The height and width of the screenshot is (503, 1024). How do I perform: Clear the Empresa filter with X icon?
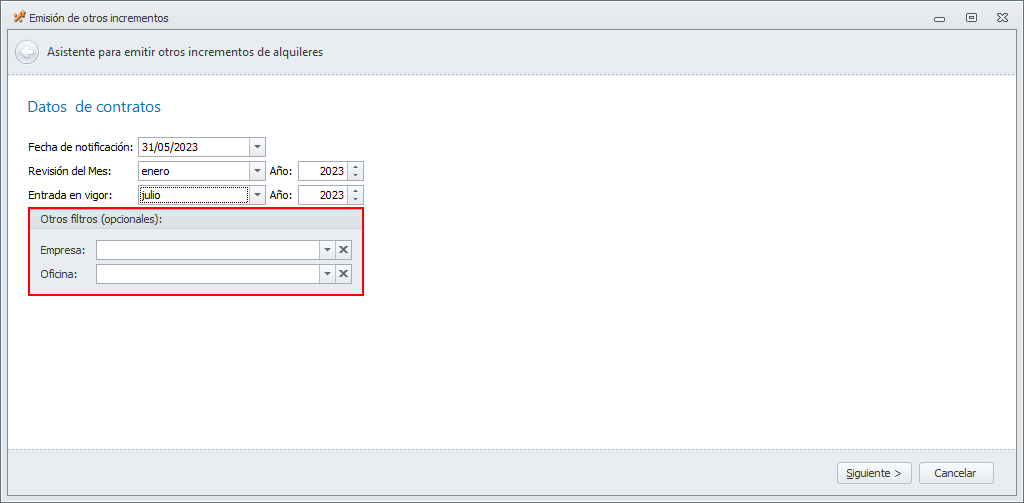click(344, 250)
